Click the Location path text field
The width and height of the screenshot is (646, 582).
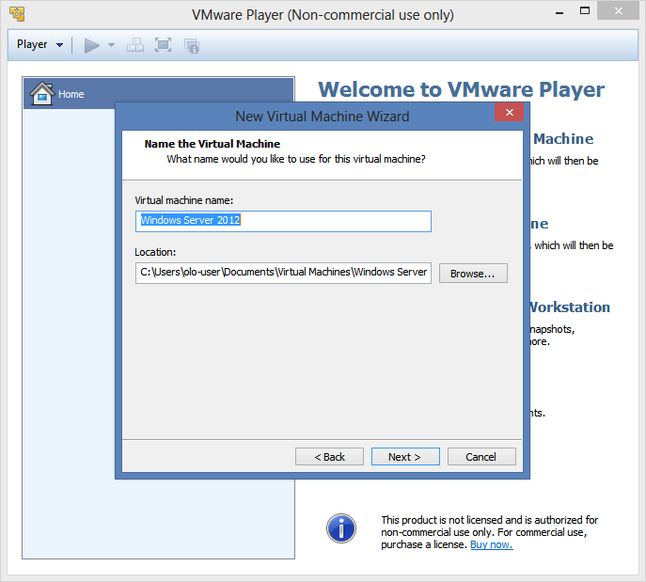coord(283,273)
